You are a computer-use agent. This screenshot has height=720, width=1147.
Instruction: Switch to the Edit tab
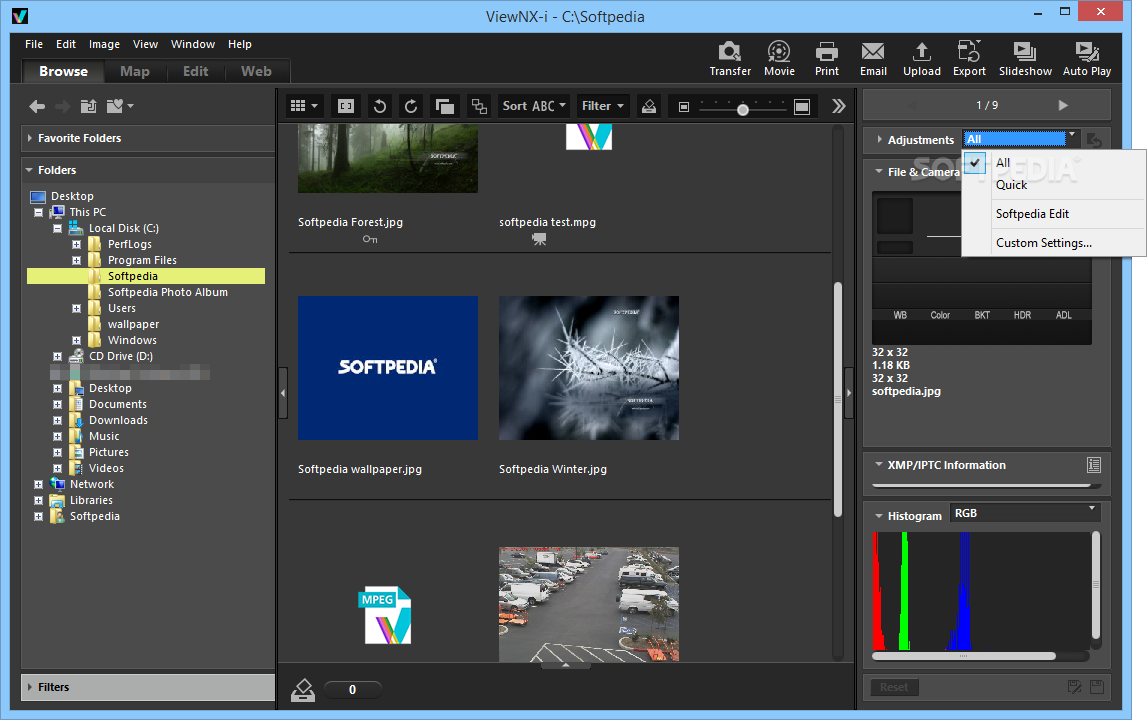(195, 71)
